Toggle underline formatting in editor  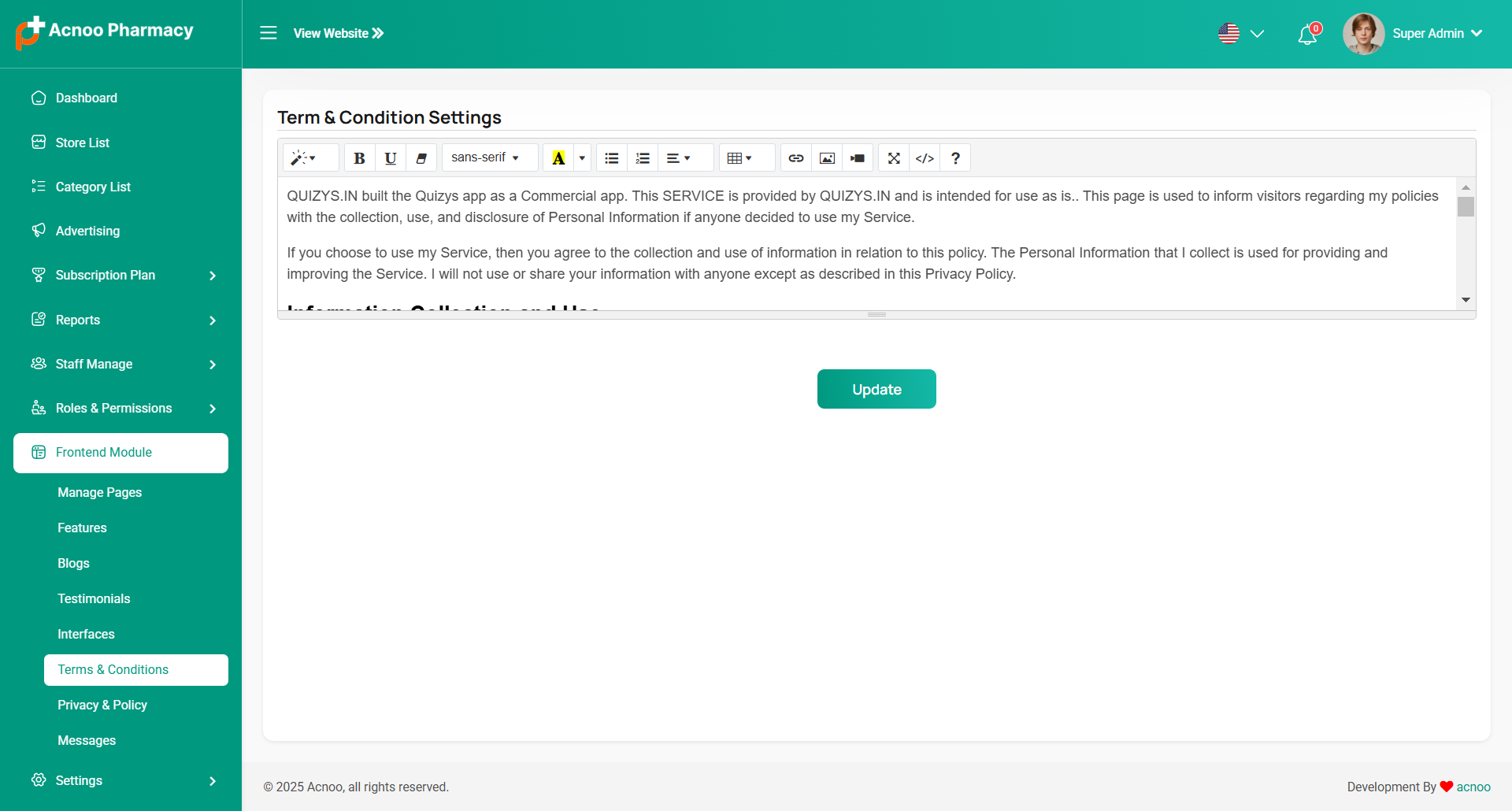pos(390,158)
